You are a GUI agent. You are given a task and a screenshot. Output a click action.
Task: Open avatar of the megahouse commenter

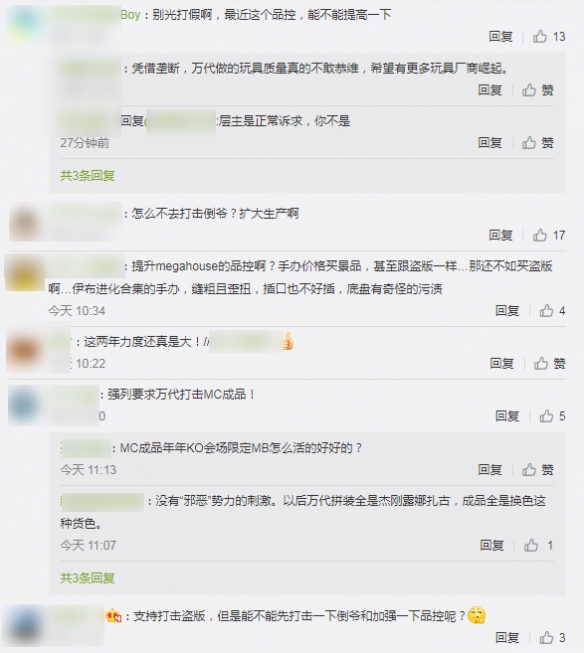point(24,274)
